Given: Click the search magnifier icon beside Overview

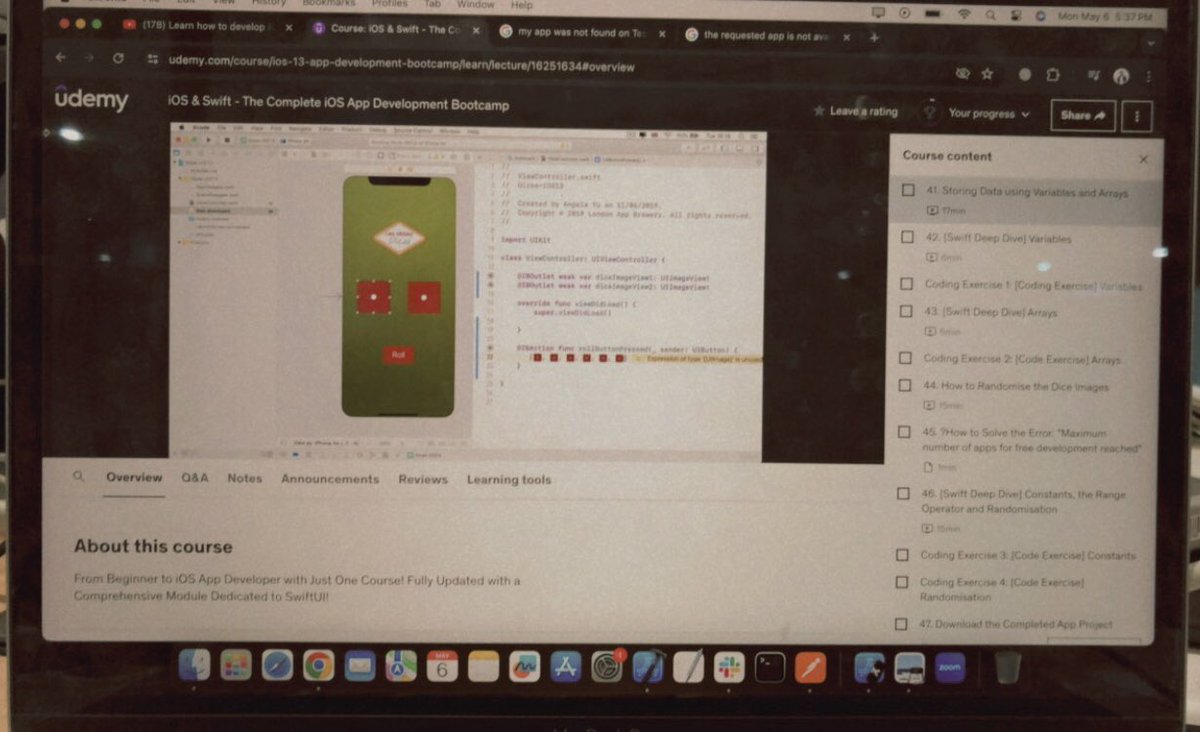Looking at the screenshot, I should (x=78, y=479).
